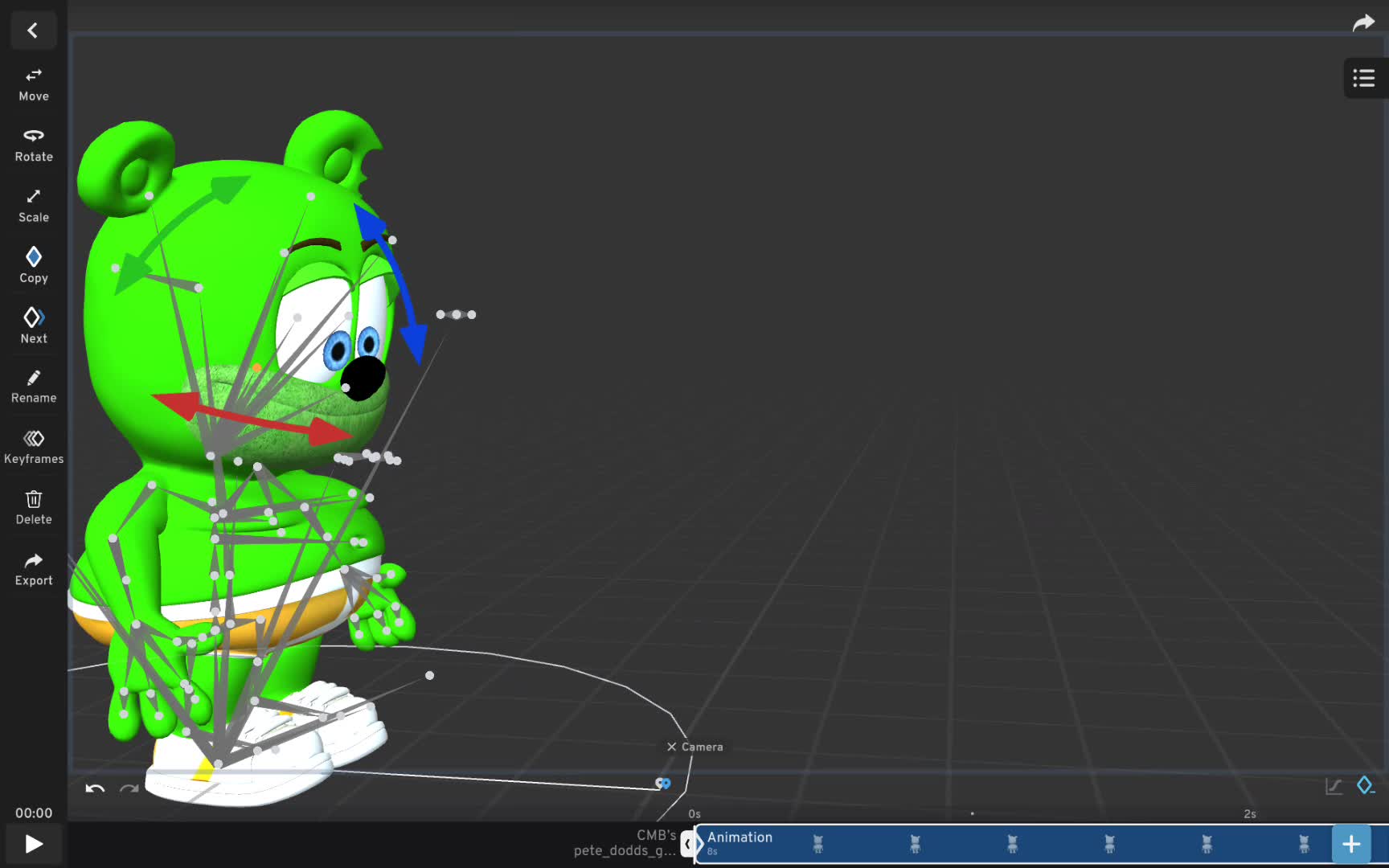Delete the selected item
Viewport: 1389px width, 868px height.
pyautogui.click(x=34, y=508)
